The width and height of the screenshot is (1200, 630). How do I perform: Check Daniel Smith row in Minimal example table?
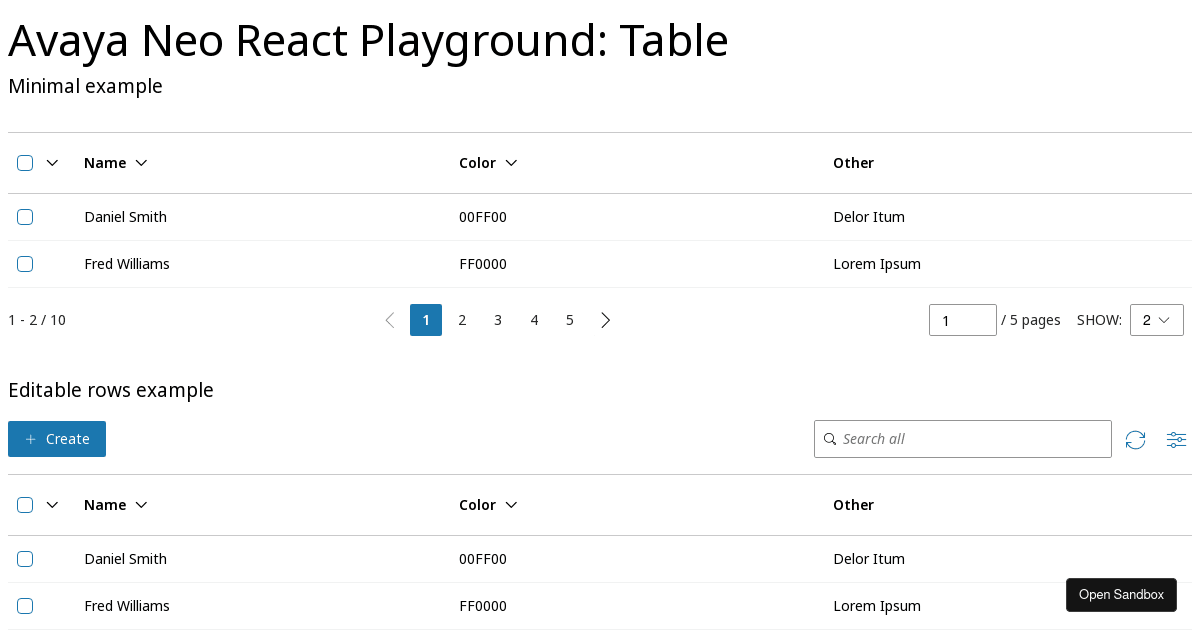[25, 217]
